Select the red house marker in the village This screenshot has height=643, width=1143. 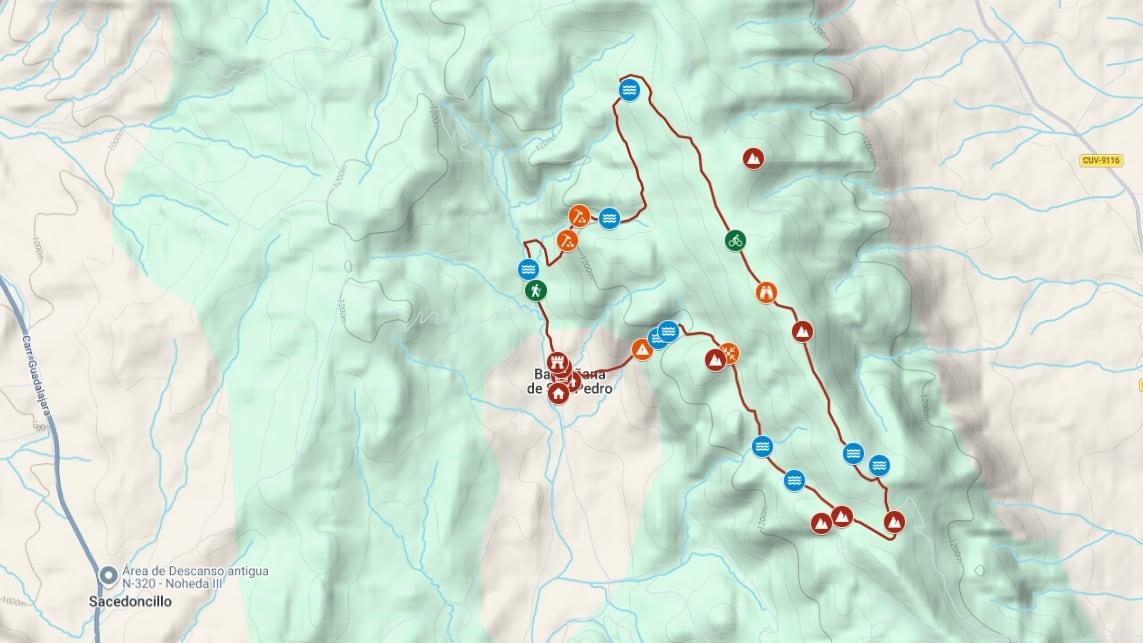tap(558, 394)
